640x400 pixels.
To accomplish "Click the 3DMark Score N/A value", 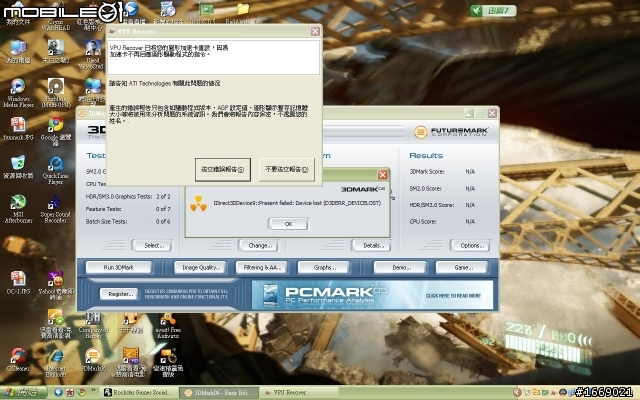I will click(470, 172).
